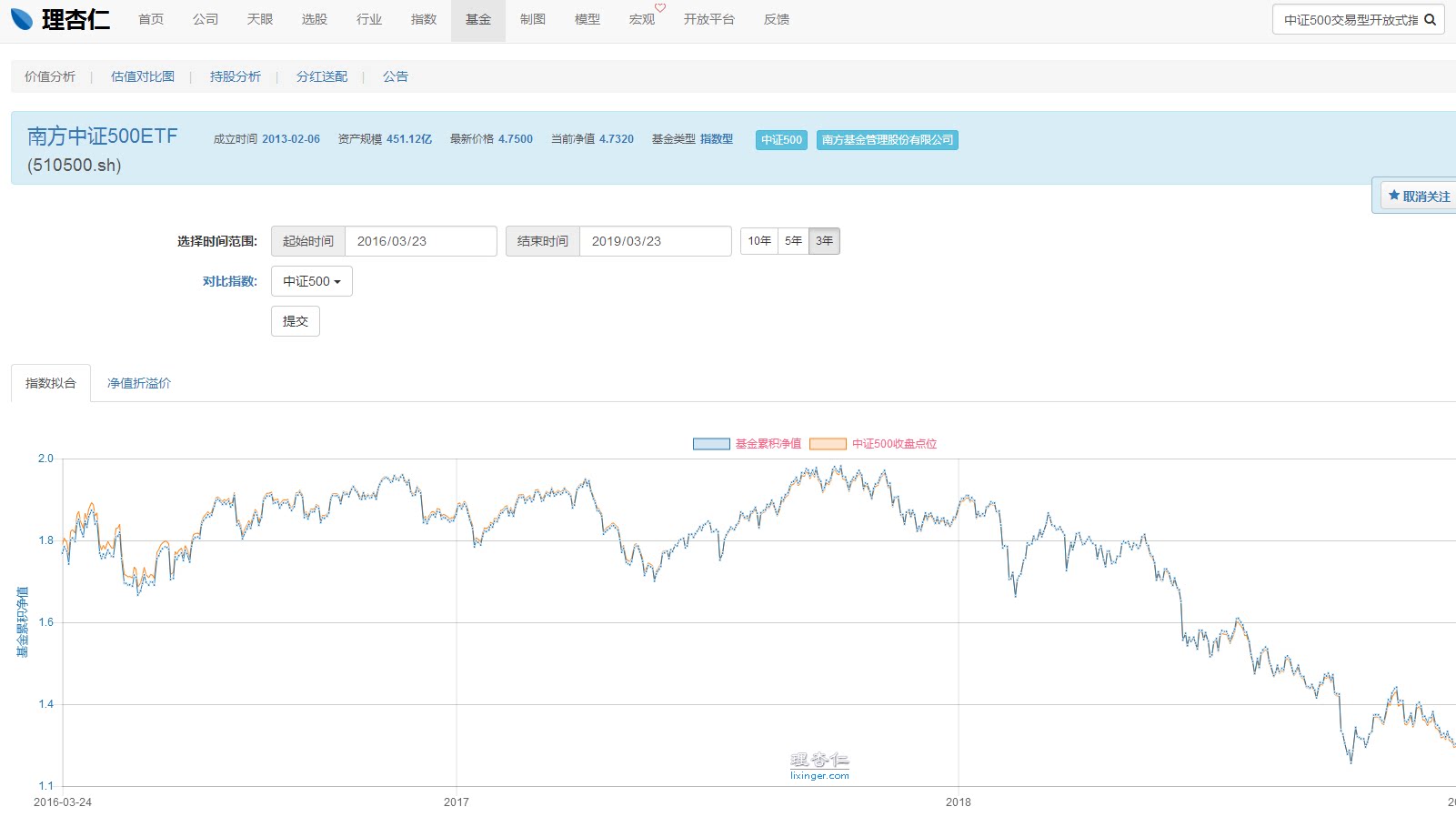Click the 结束时间 date input field
The width and height of the screenshot is (1456, 827).
[x=655, y=241]
